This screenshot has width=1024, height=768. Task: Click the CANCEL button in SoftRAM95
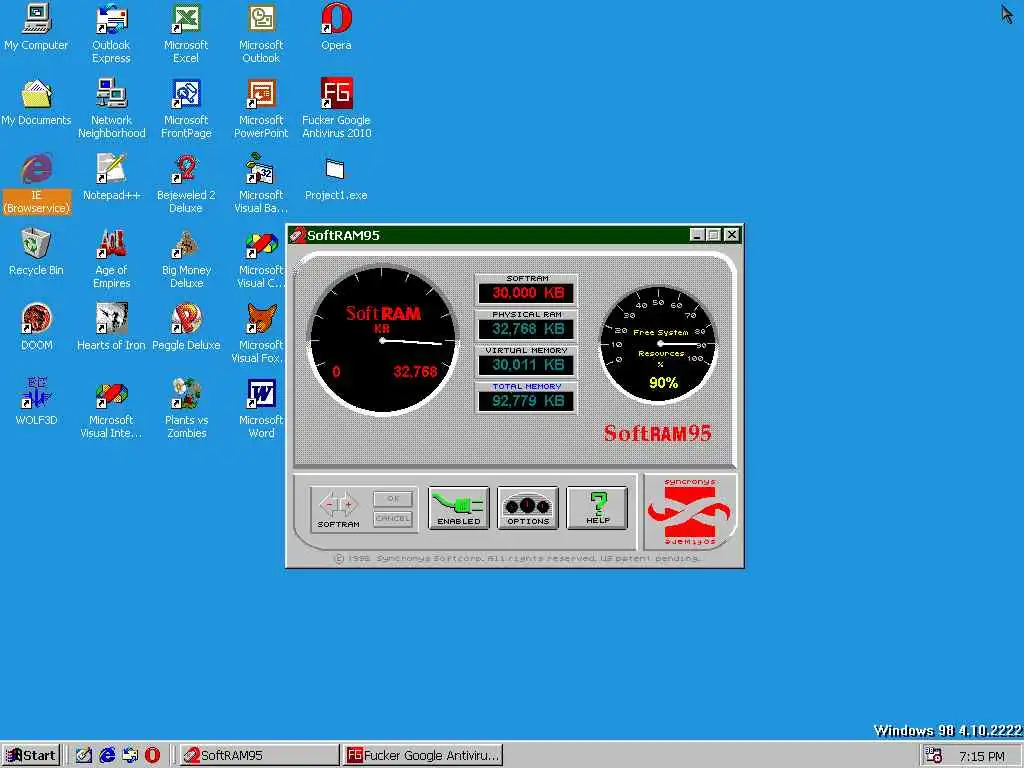coord(393,519)
